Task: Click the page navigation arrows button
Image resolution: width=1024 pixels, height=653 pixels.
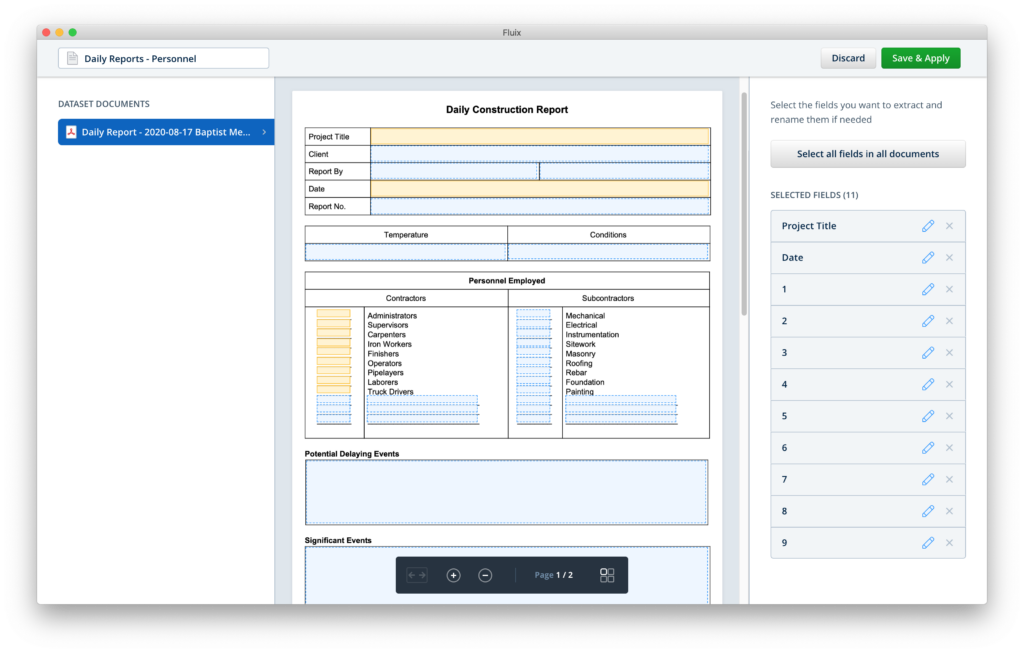Action: 417,575
